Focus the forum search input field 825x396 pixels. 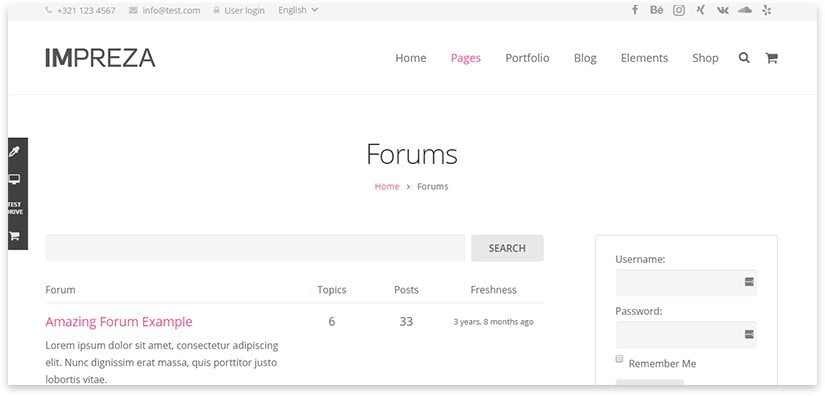coord(256,248)
